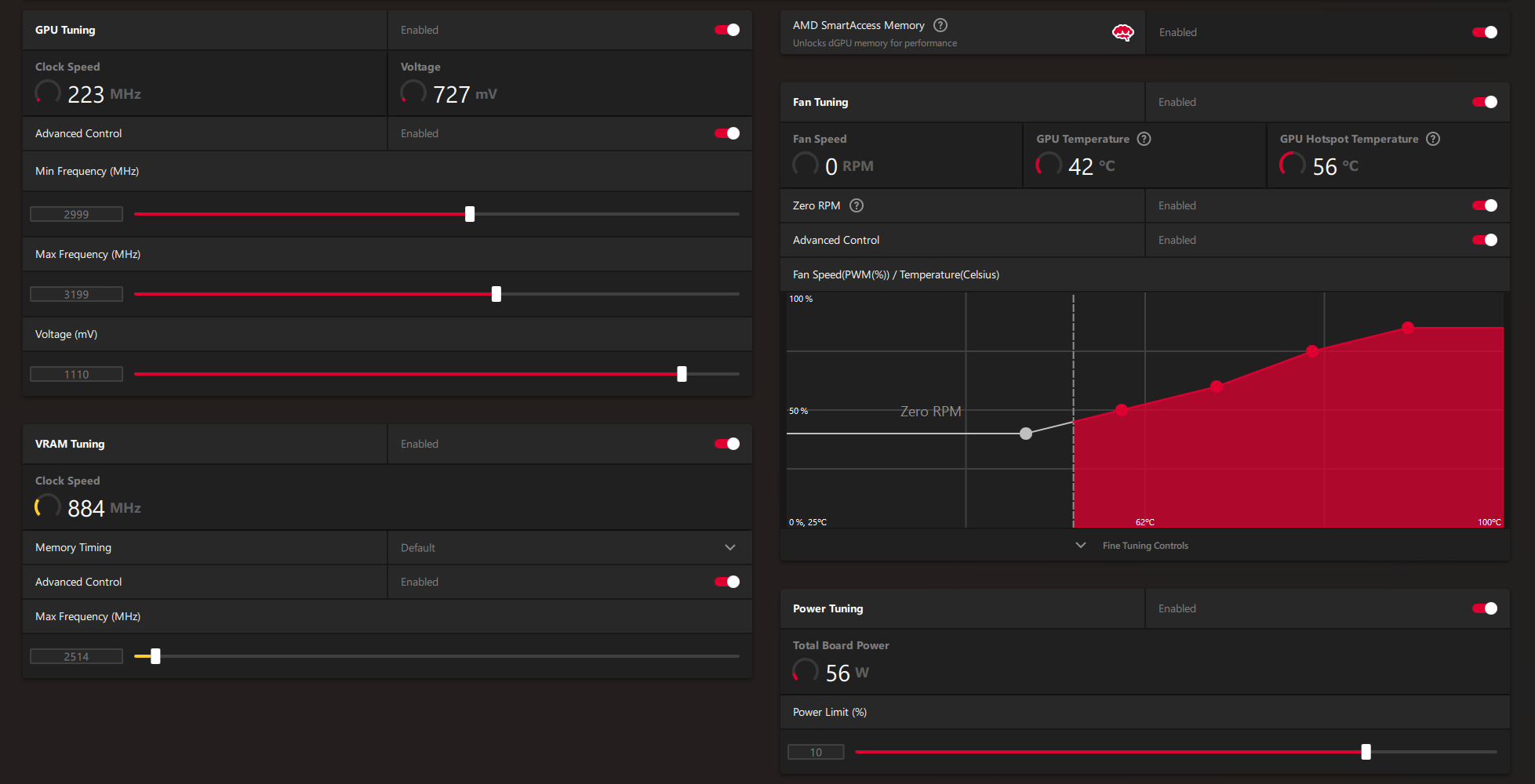Open GPU Hotspot Temperature help icon
This screenshot has width=1535, height=784.
[1433, 139]
